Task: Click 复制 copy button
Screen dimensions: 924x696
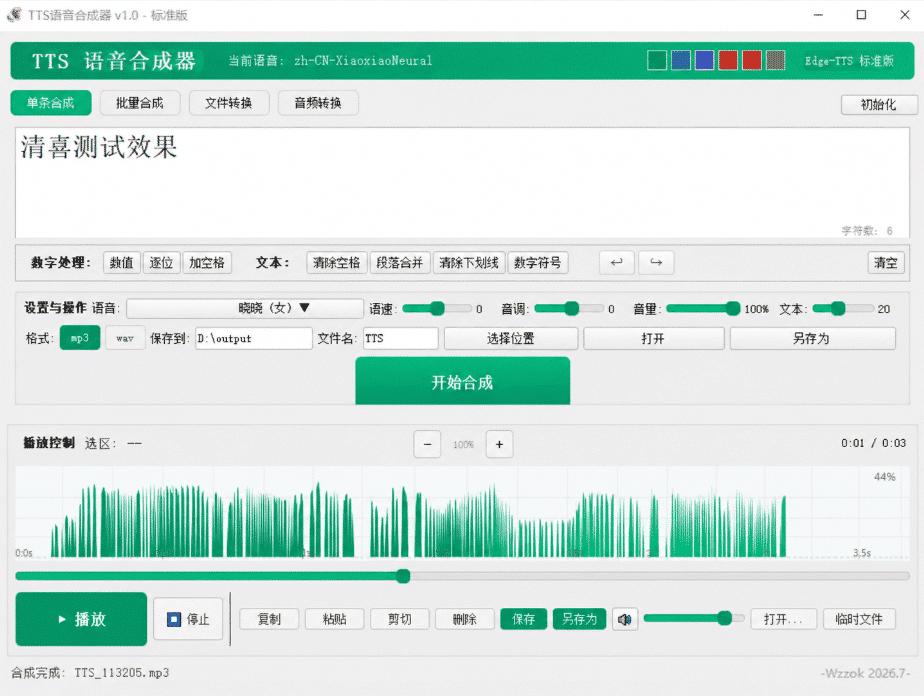Action: pyautogui.click(x=269, y=619)
